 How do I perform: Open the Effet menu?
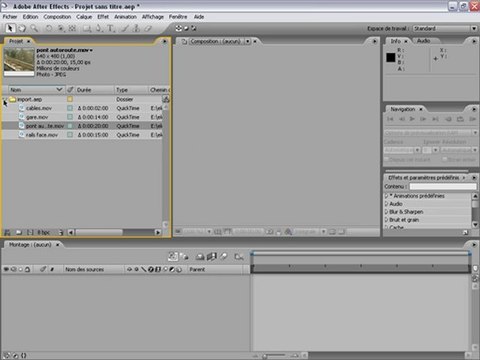tap(103, 17)
